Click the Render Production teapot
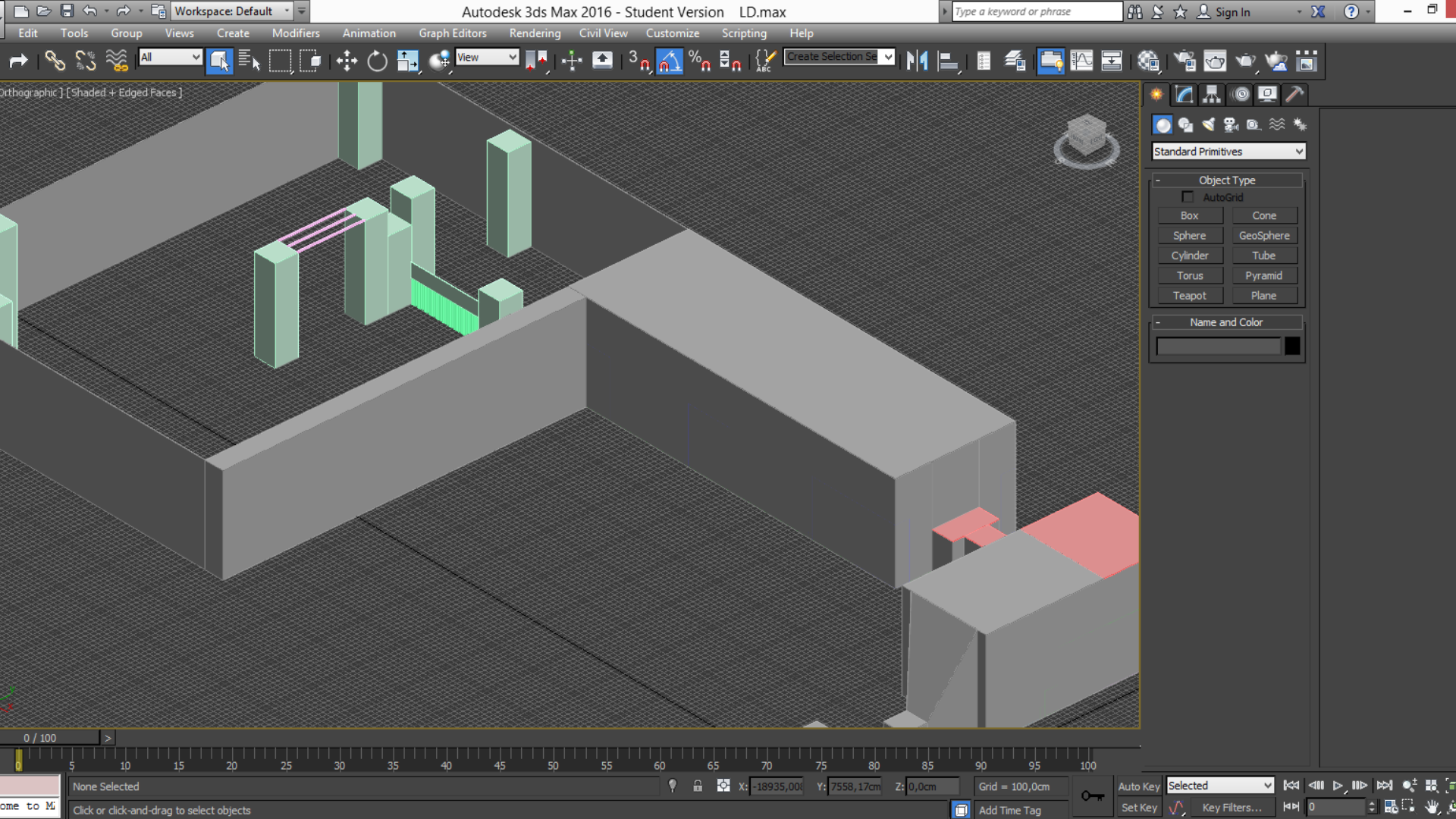Screen dimensions: 1456x819 pyautogui.click(x=1245, y=61)
